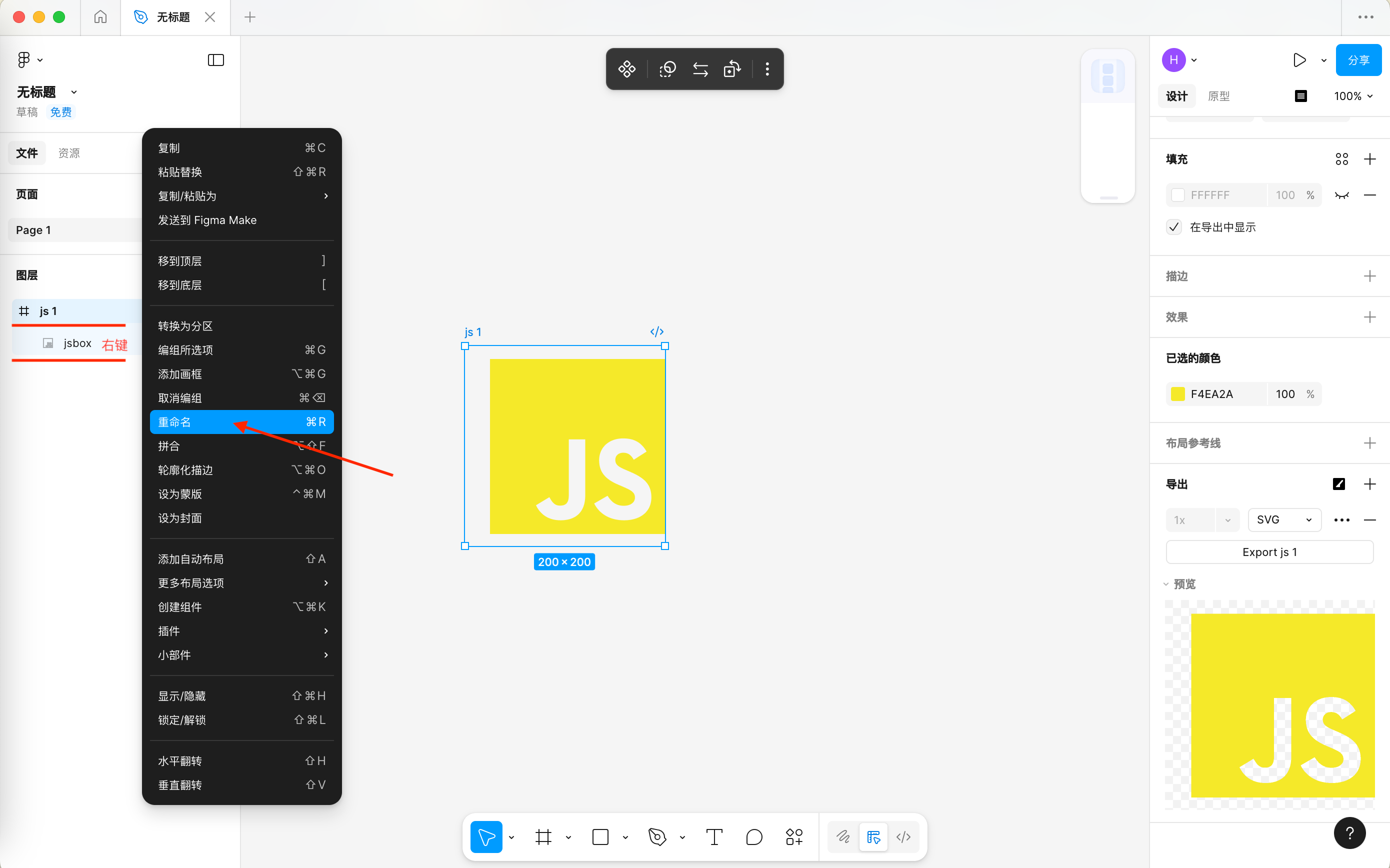This screenshot has width=1390, height=868.
Task: Open the 100% zoom dropdown
Action: (x=1352, y=96)
